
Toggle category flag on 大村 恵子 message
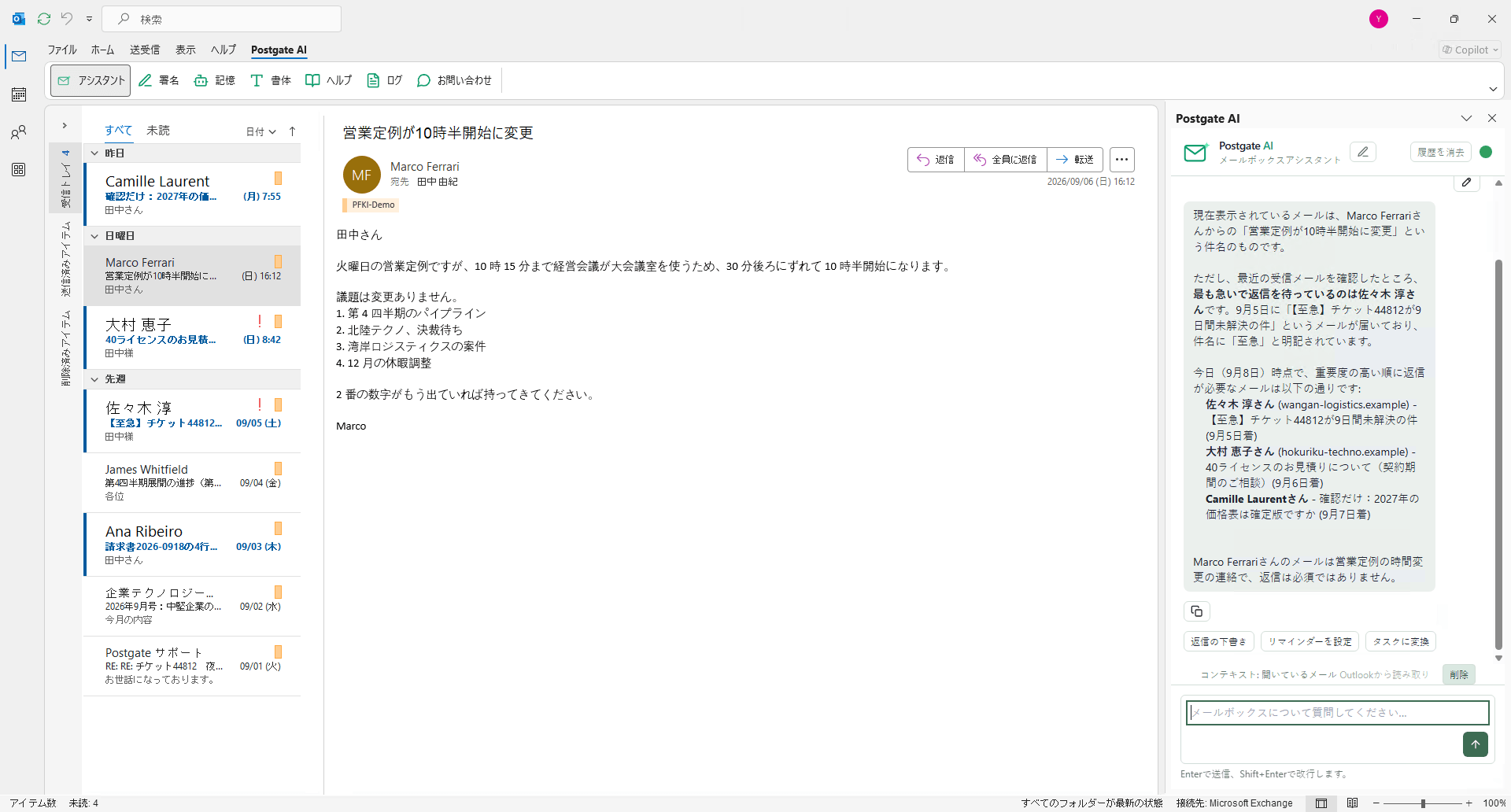pos(278,321)
